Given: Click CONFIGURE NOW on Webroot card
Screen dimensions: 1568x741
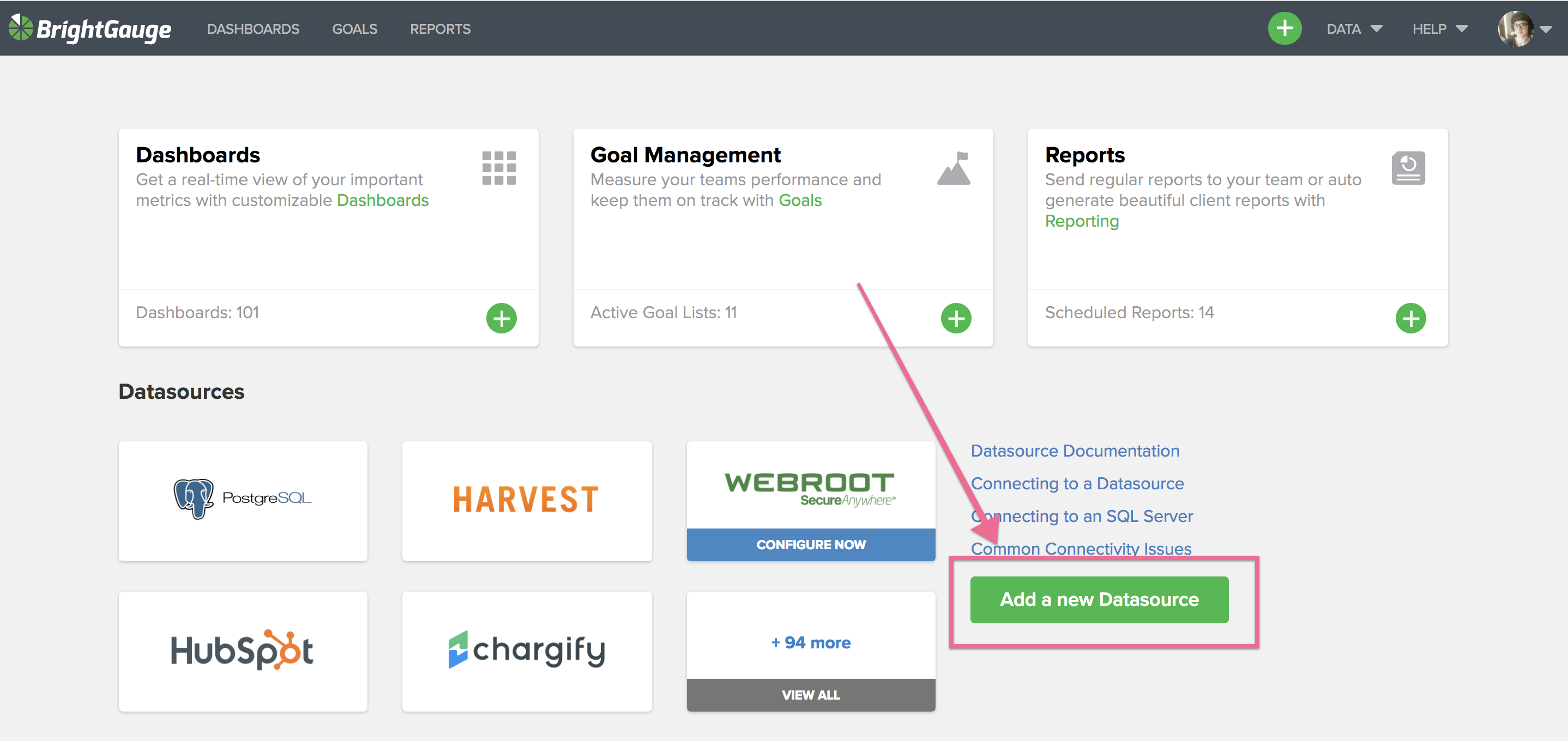Looking at the screenshot, I should click(810, 544).
